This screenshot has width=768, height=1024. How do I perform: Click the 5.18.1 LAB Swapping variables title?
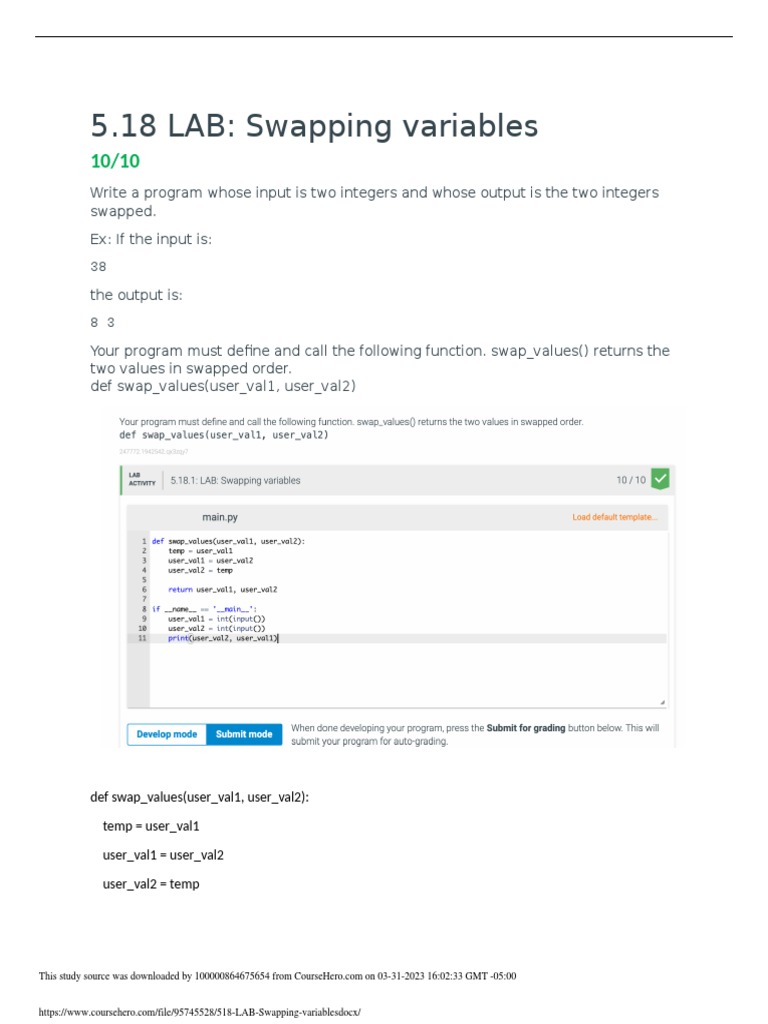(x=235, y=480)
